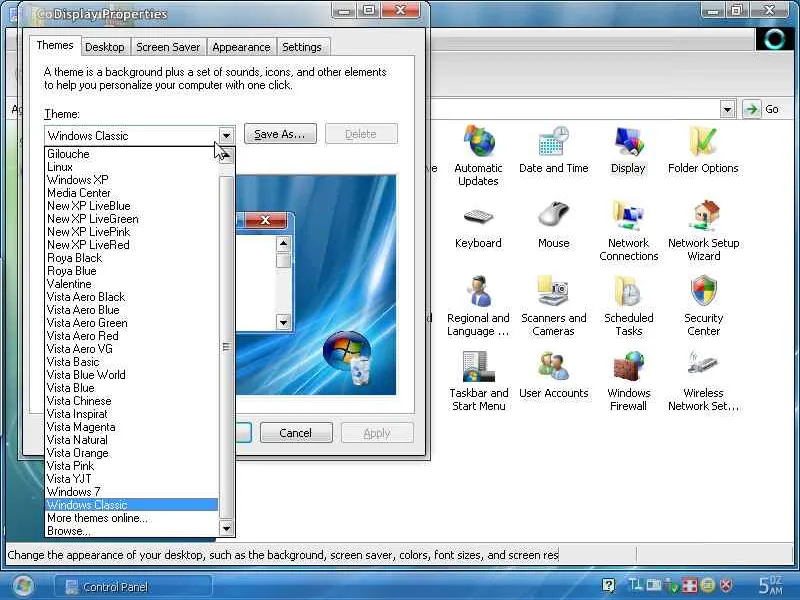Switch to the Appearance tab

point(241,47)
